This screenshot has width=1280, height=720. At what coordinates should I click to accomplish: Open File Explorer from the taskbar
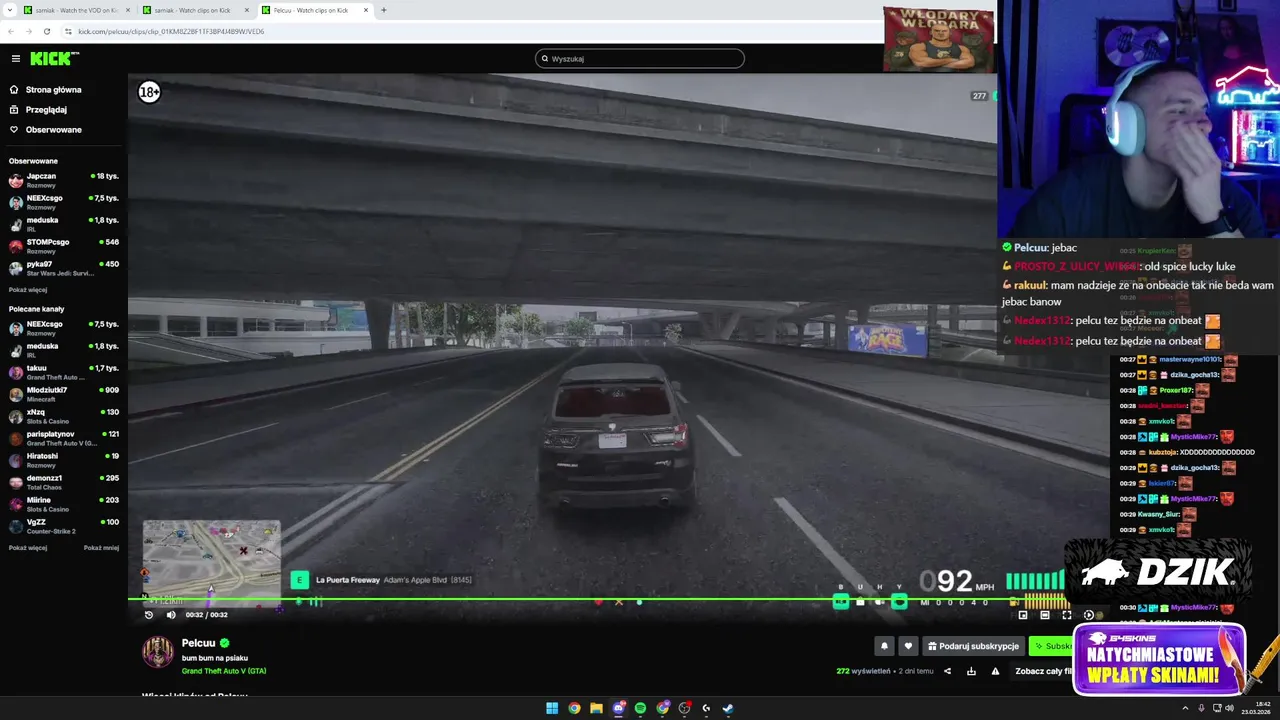click(x=596, y=708)
